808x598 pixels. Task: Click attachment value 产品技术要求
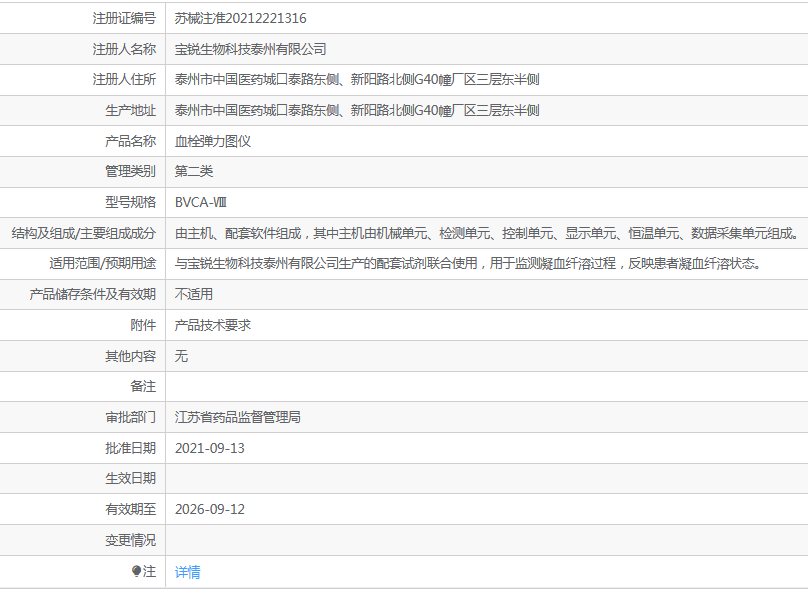[213, 325]
